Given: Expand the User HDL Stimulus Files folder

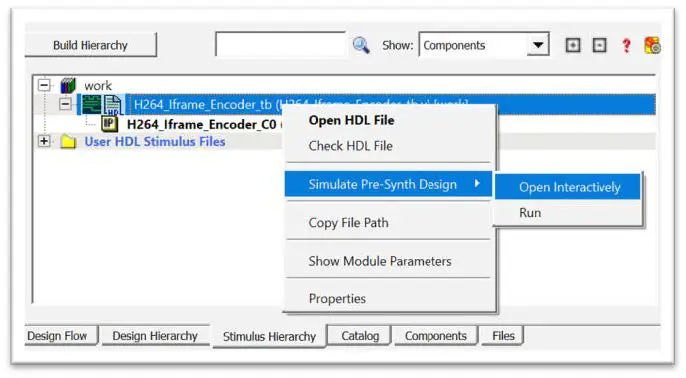Looking at the screenshot, I should coord(44,141).
